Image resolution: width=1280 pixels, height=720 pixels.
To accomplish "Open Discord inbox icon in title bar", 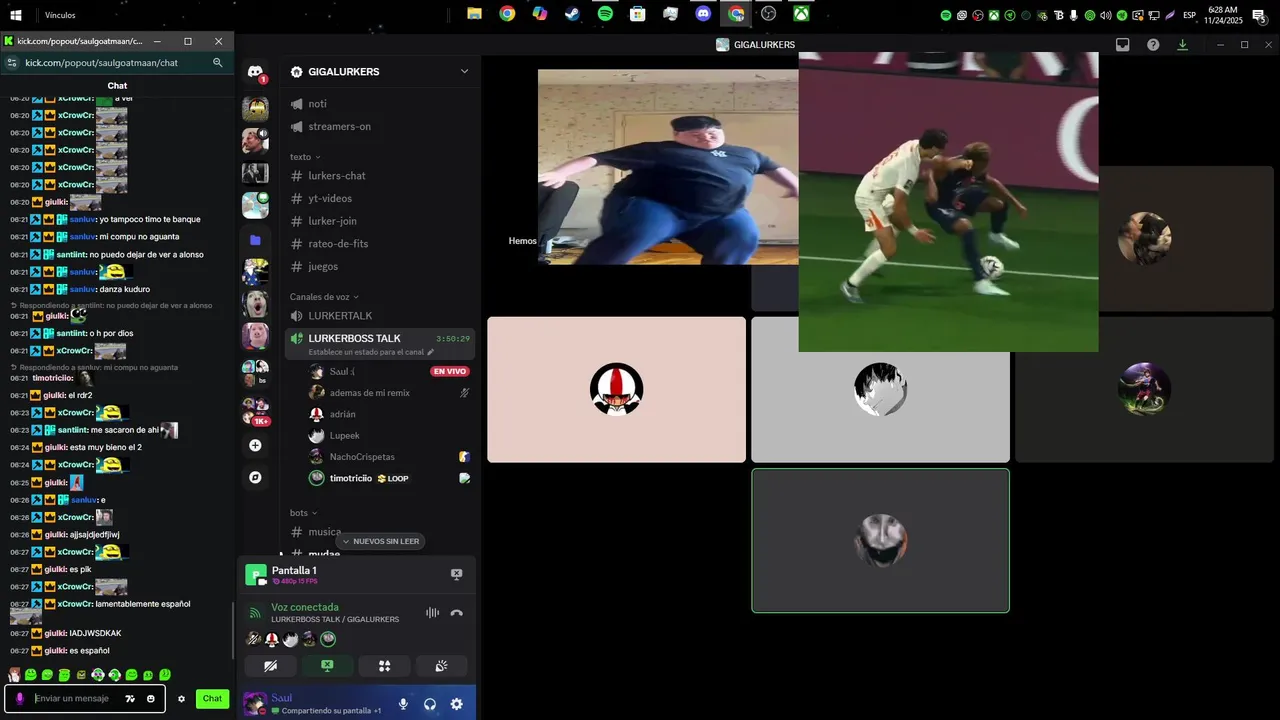I will [1123, 45].
